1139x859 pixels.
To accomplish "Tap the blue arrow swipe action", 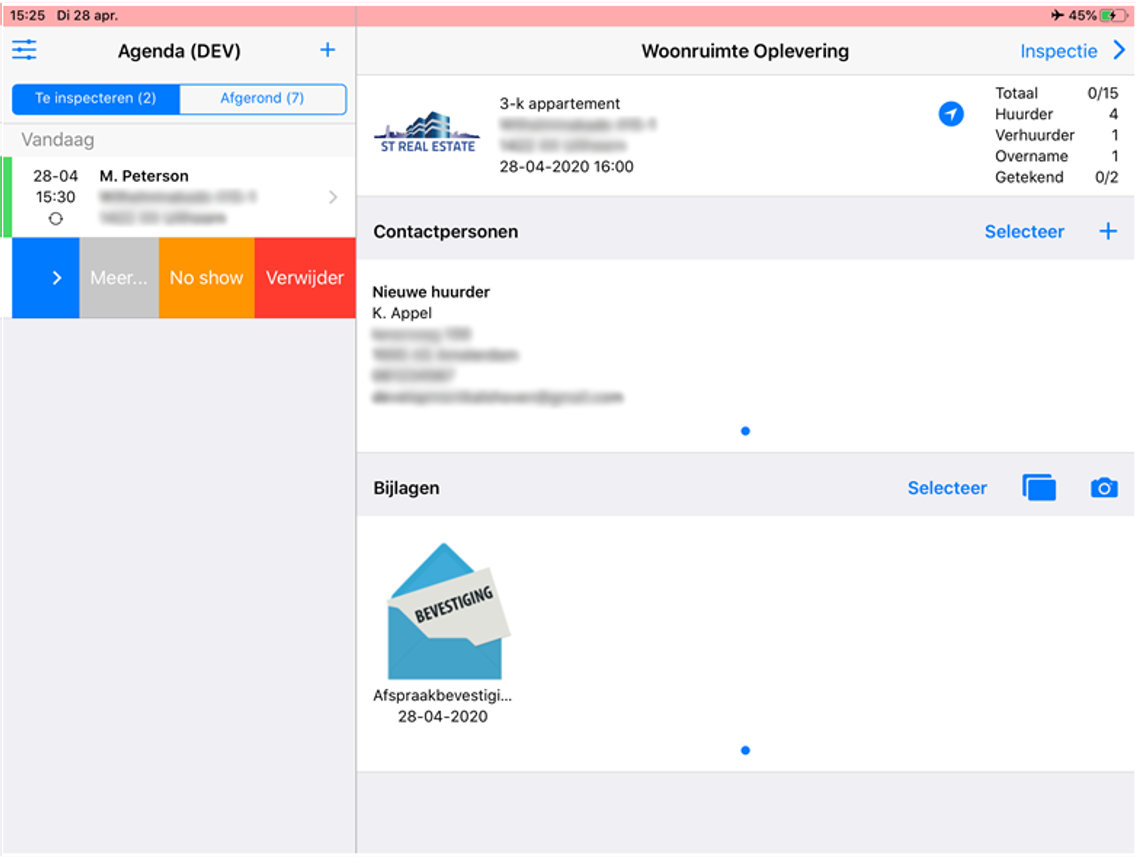I will pyautogui.click(x=46, y=277).
